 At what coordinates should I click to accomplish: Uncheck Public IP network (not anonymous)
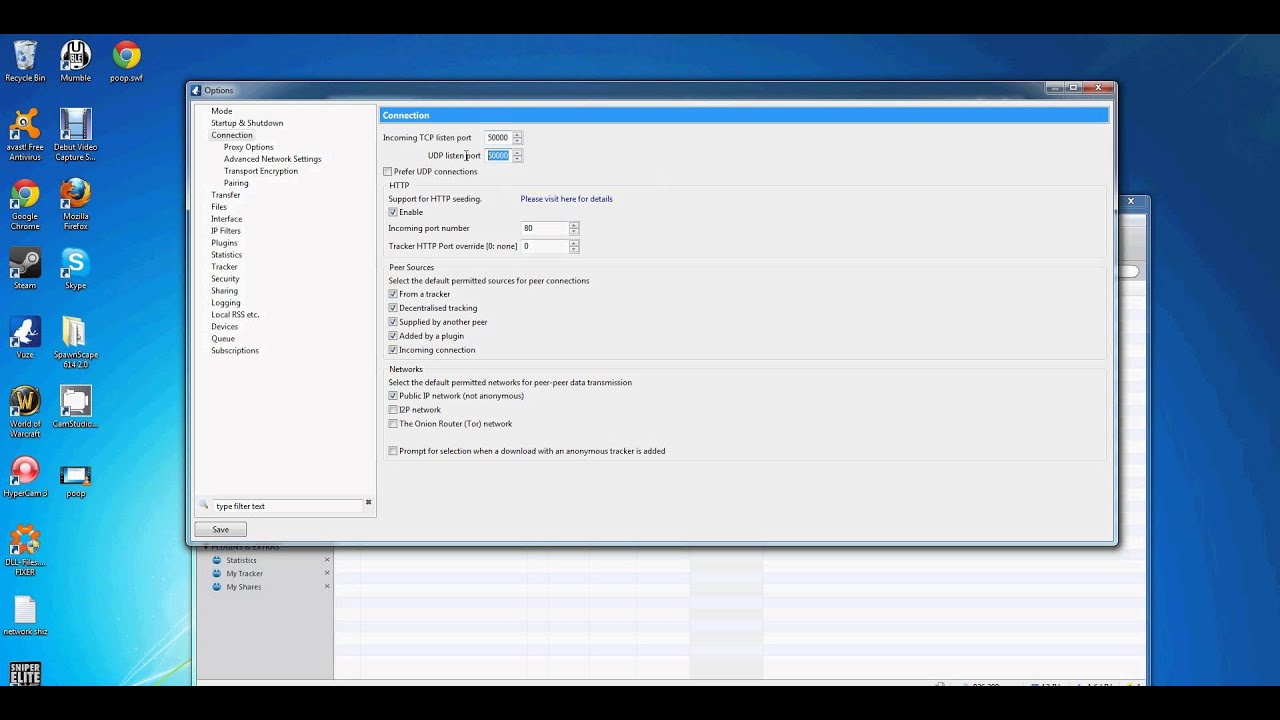[393, 396]
